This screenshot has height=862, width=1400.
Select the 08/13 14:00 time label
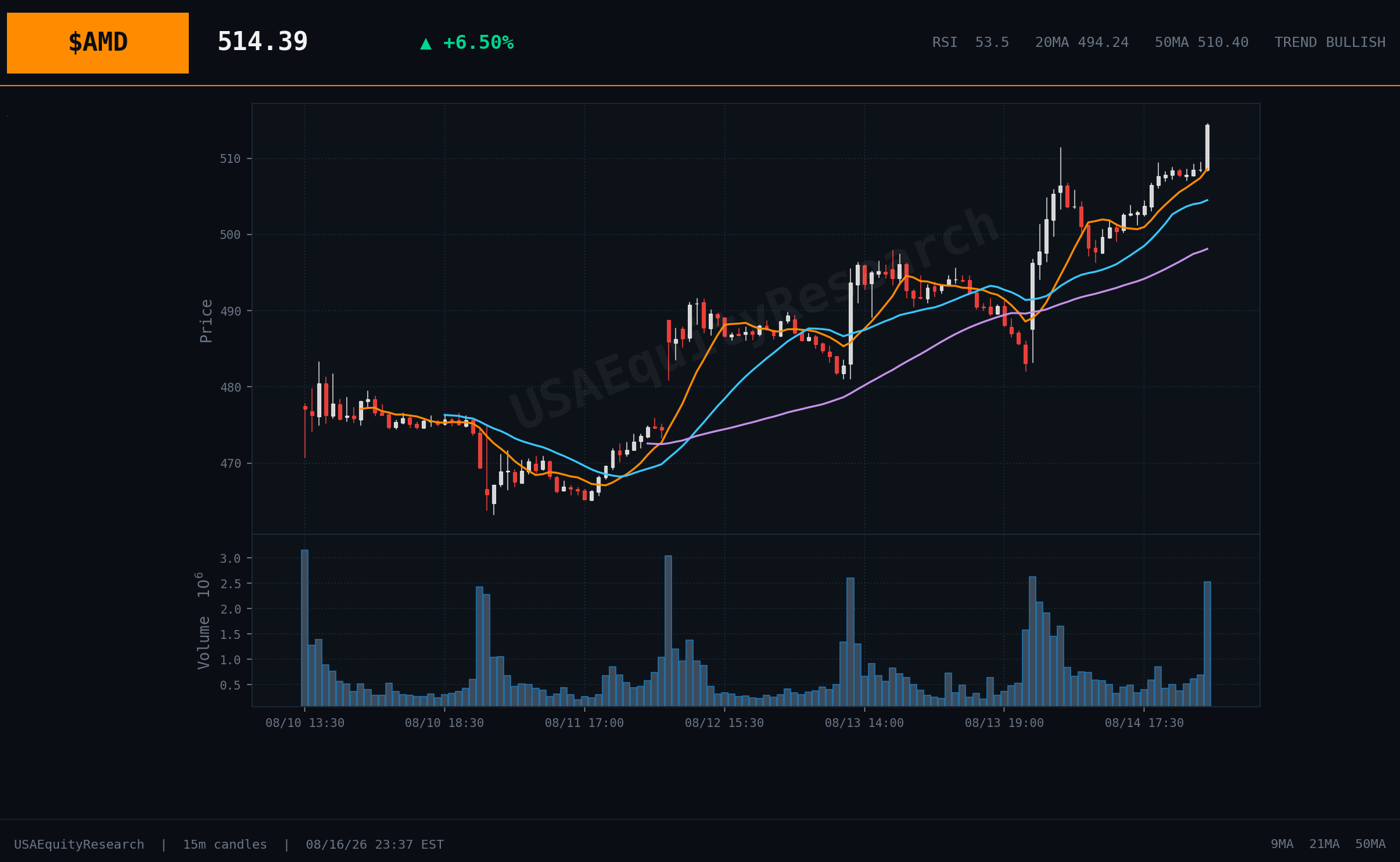coord(864,723)
